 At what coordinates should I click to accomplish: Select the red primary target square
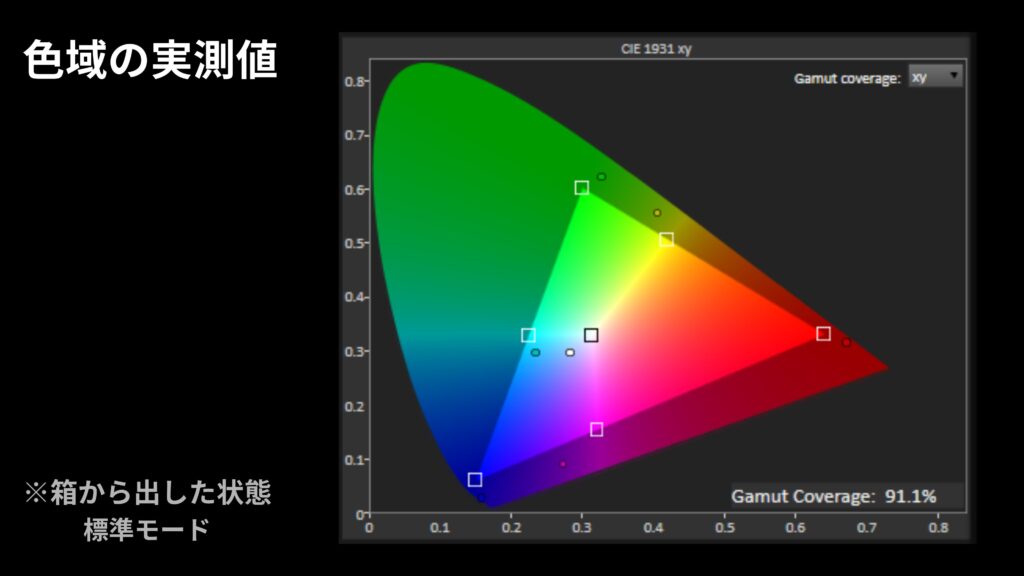[x=824, y=334]
